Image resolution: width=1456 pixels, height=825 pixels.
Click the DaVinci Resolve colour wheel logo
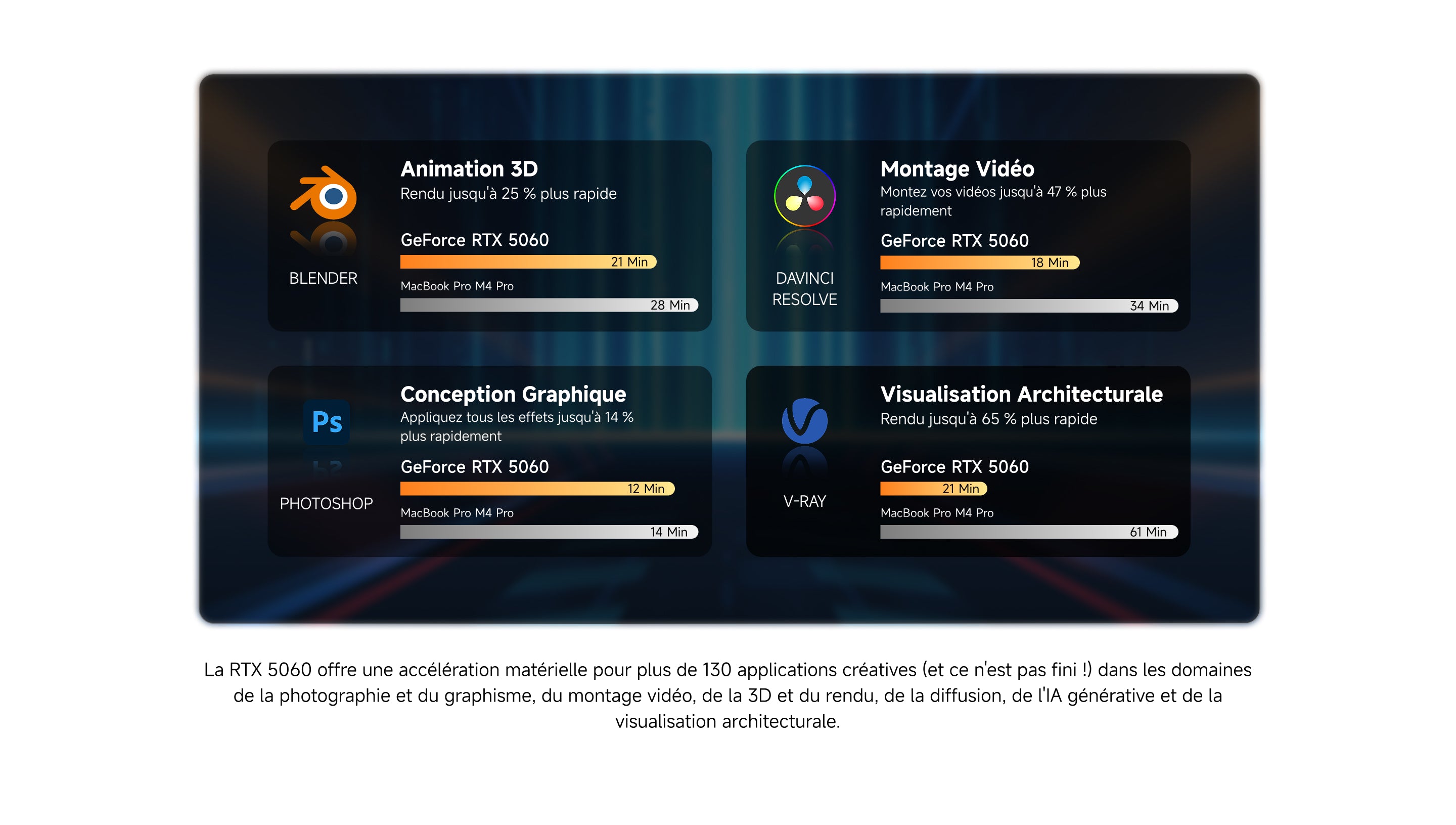pyautogui.click(x=804, y=195)
